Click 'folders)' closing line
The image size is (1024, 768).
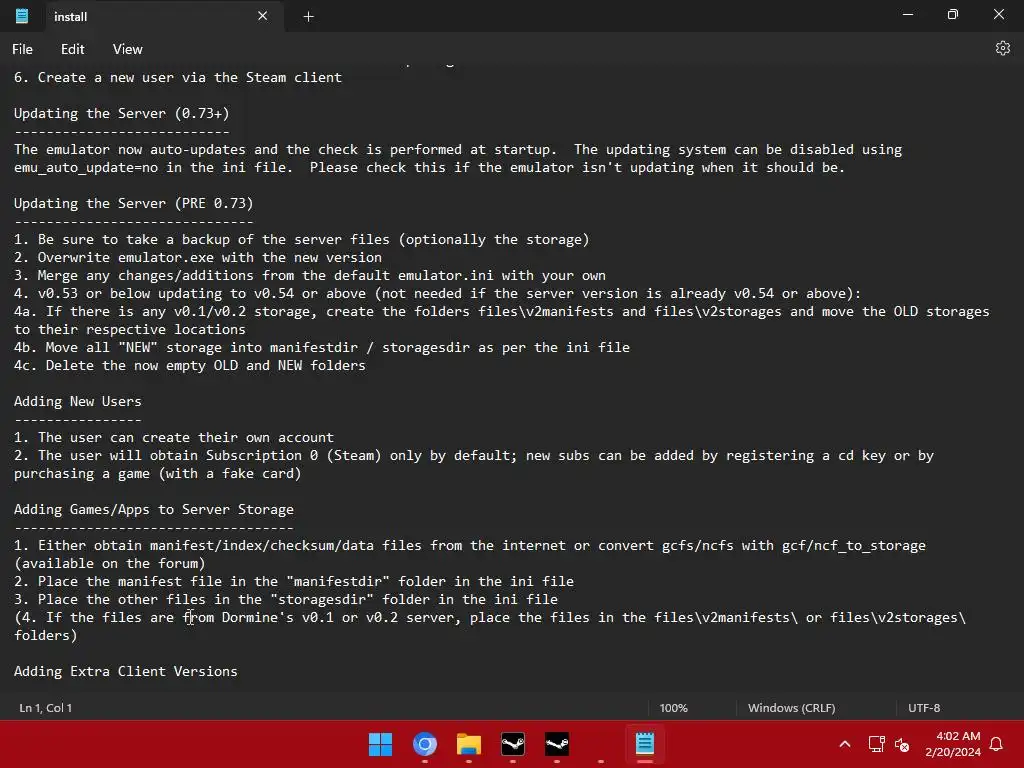coord(46,635)
